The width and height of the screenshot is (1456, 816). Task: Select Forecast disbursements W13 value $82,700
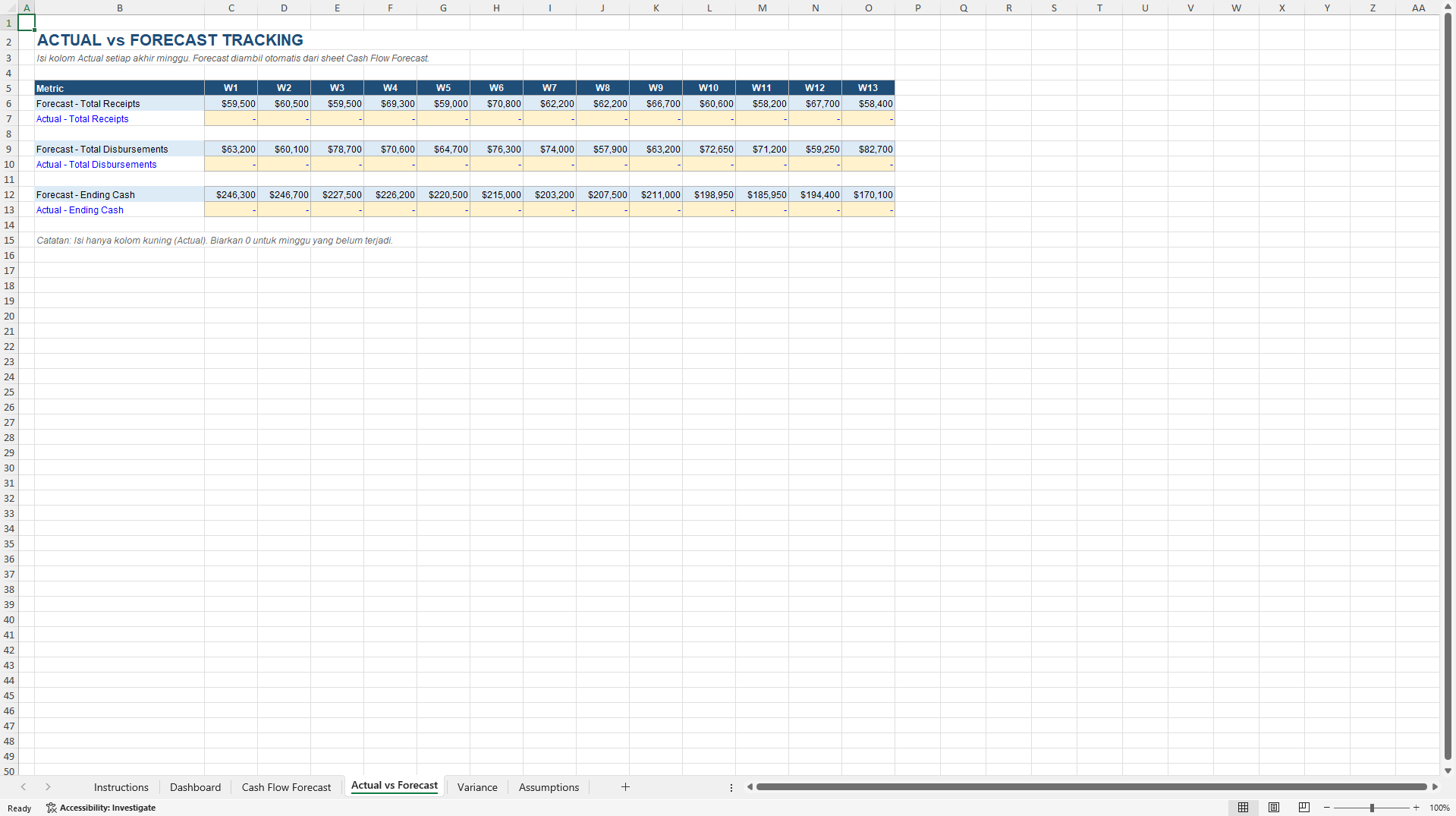coord(869,149)
